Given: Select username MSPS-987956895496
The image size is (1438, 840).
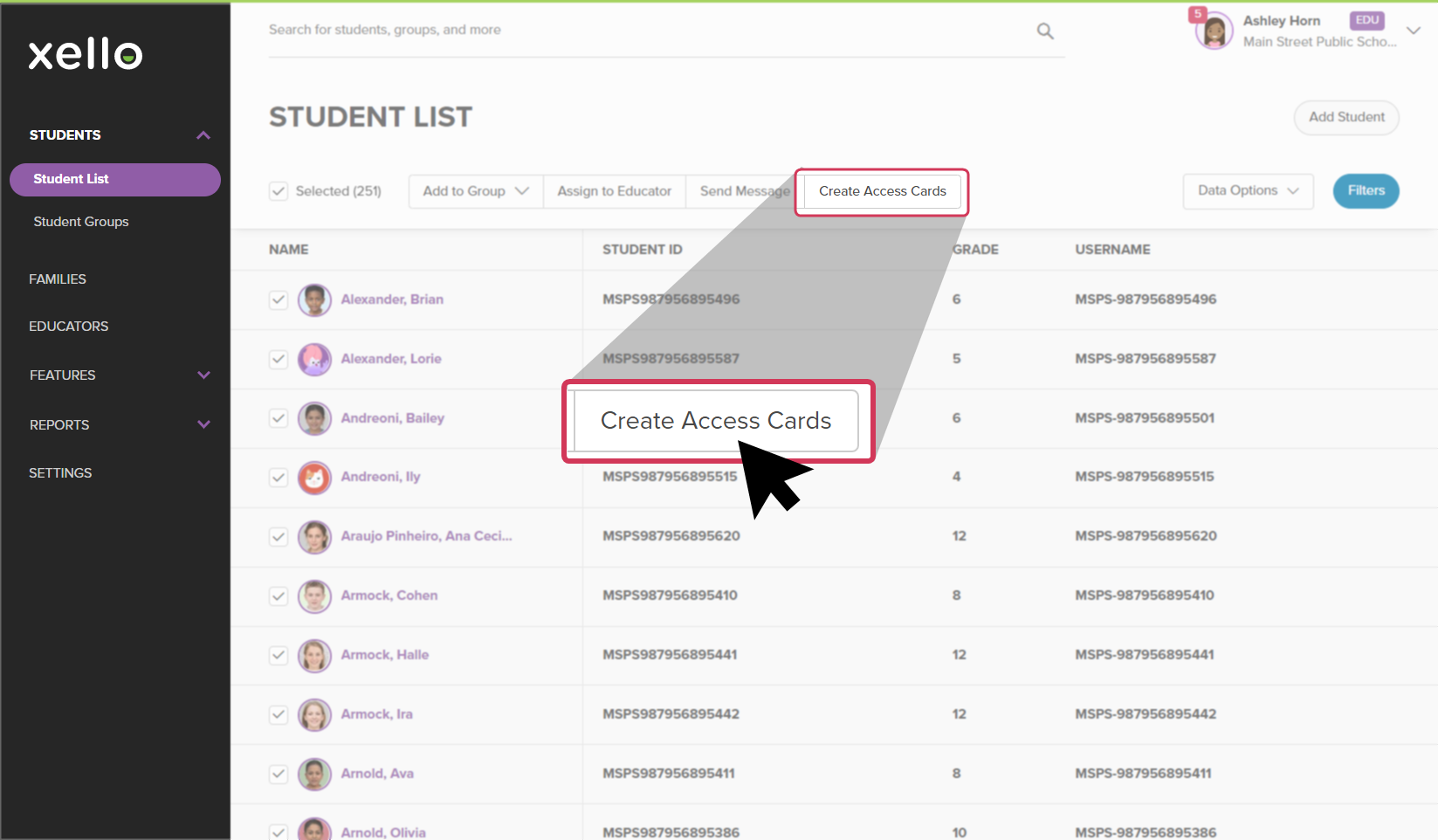Looking at the screenshot, I should click(1146, 300).
